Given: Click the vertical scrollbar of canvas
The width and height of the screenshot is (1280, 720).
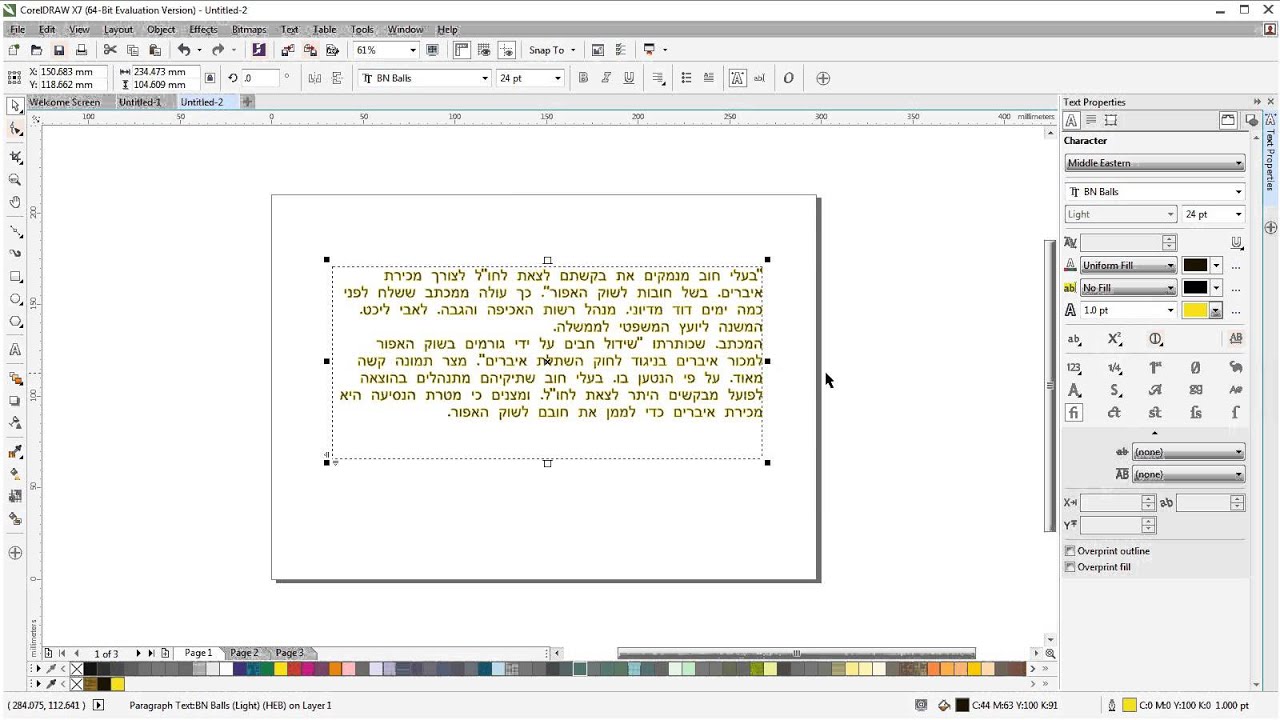Looking at the screenshot, I should [x=1049, y=385].
